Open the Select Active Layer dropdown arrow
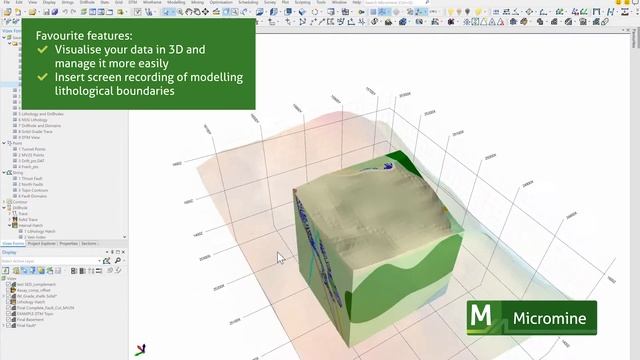This screenshot has height=360, width=640. [x=99, y=261]
